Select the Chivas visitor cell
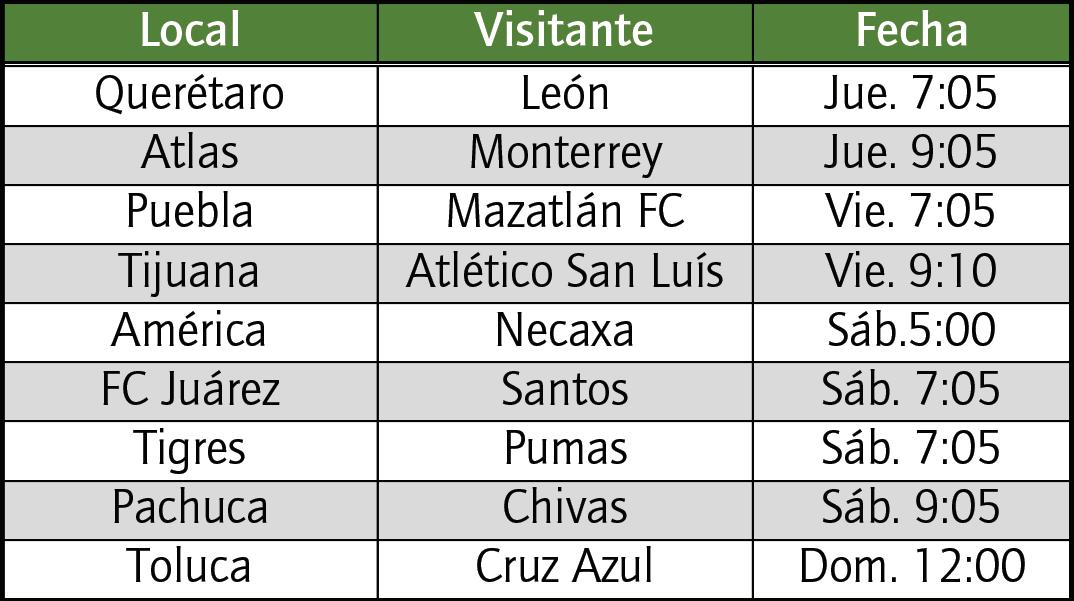The image size is (1074, 601). tap(565, 510)
